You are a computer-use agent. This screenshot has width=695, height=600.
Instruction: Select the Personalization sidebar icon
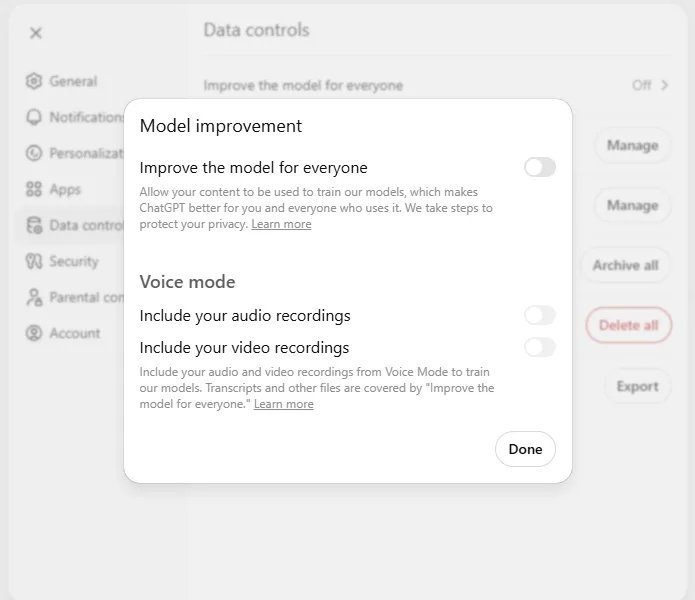click(x=34, y=153)
